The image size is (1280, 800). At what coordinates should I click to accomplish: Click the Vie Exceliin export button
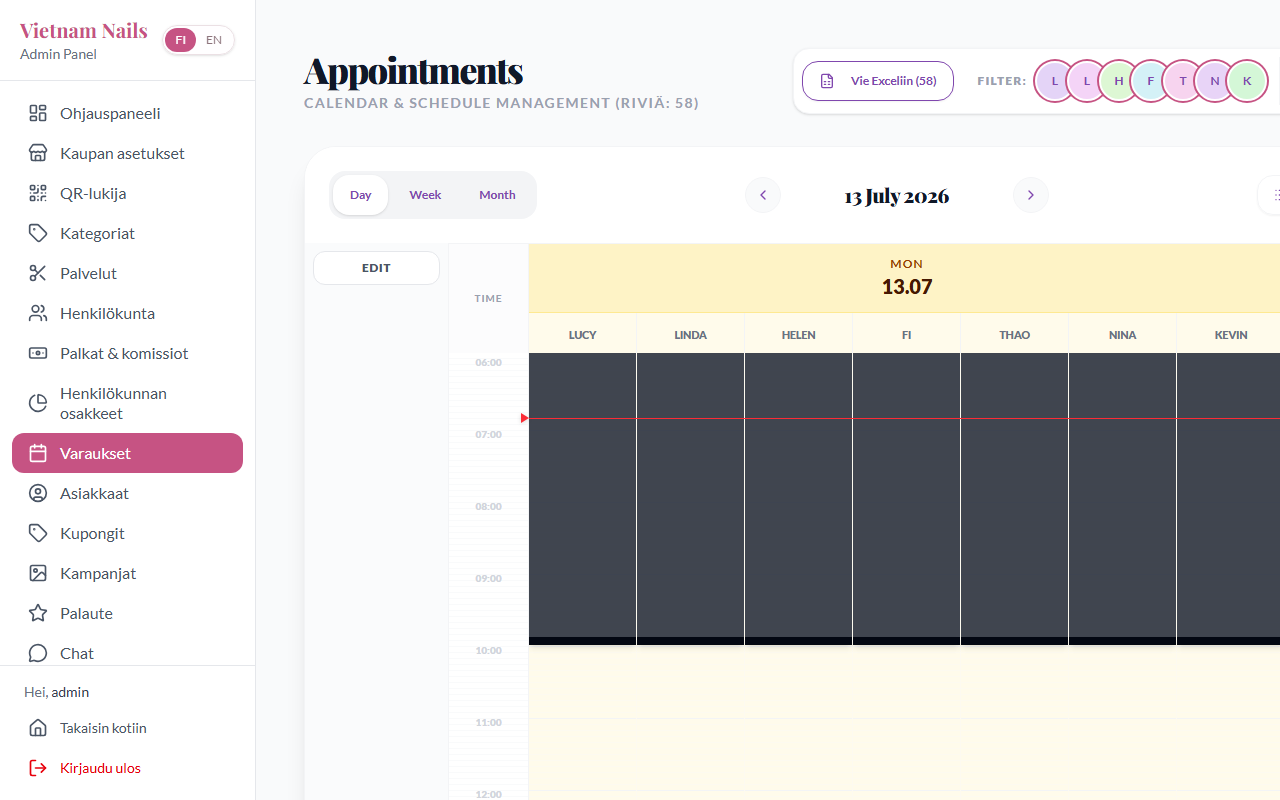878,81
